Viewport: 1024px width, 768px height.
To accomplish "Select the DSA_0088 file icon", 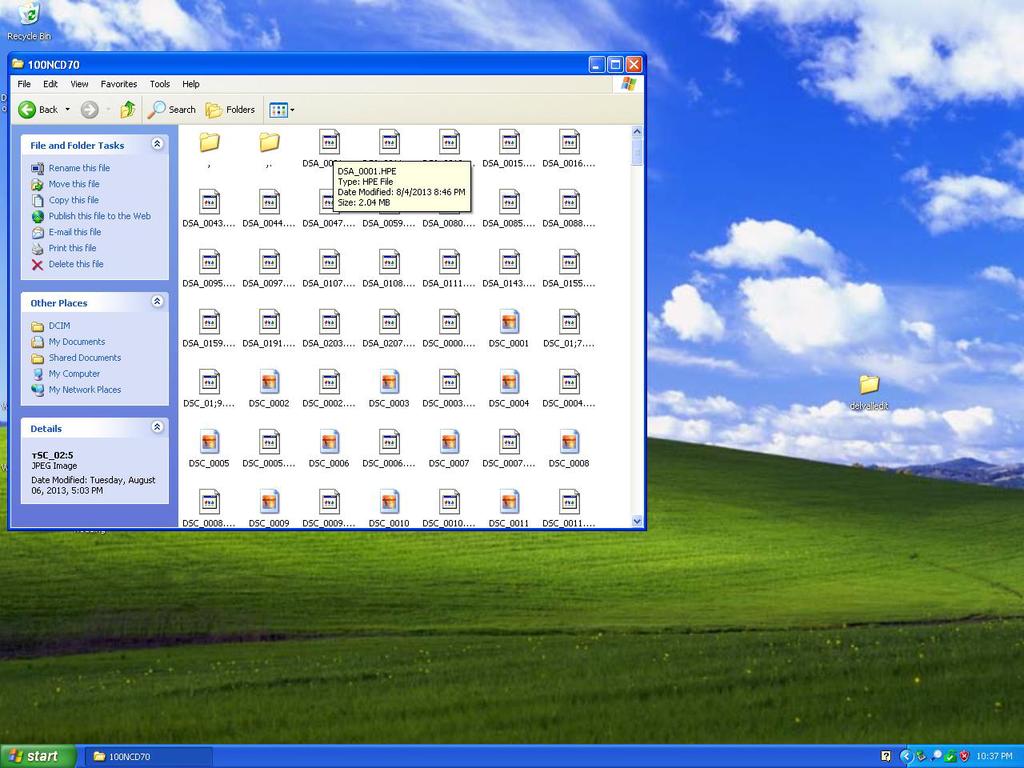I will point(569,202).
